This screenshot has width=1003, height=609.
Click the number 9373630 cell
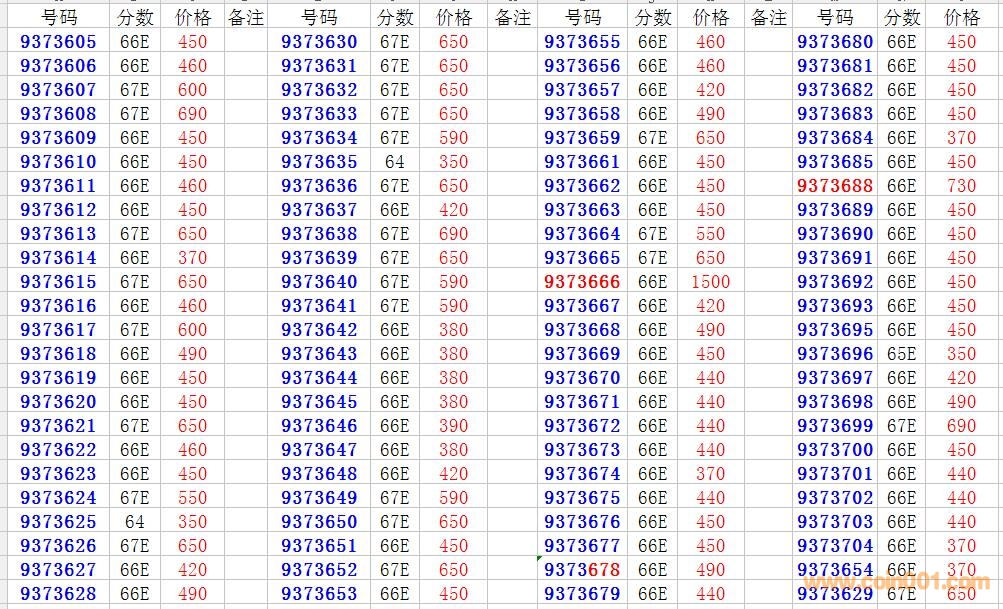point(319,42)
